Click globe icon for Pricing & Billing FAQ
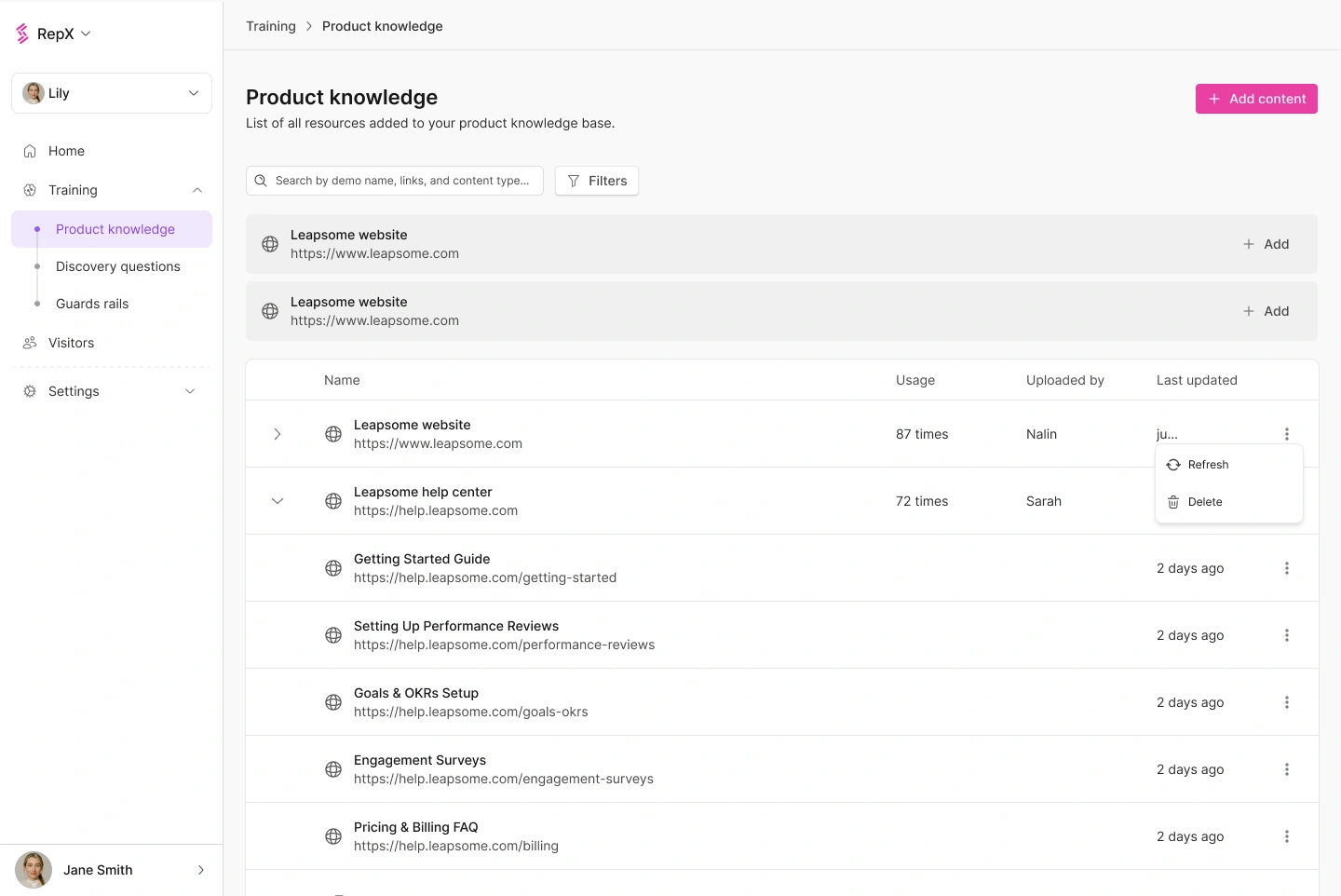 coord(333,836)
